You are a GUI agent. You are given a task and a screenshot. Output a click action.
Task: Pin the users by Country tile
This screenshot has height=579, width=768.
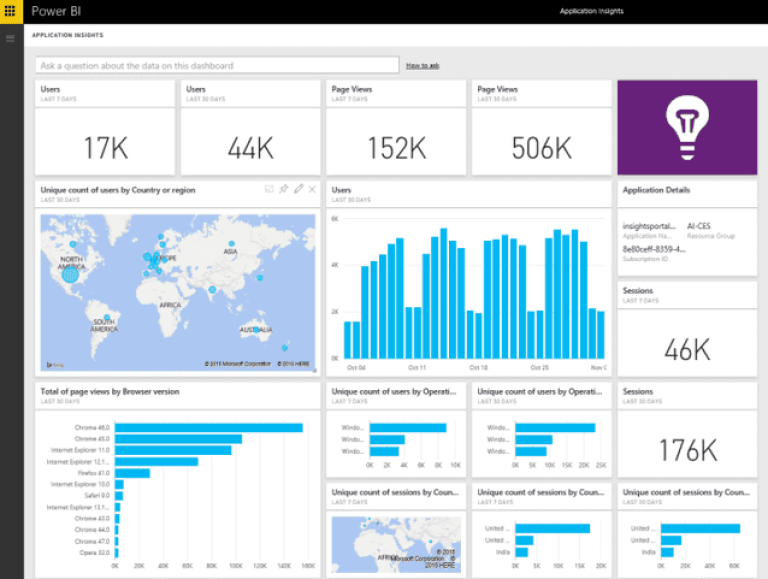click(283, 189)
